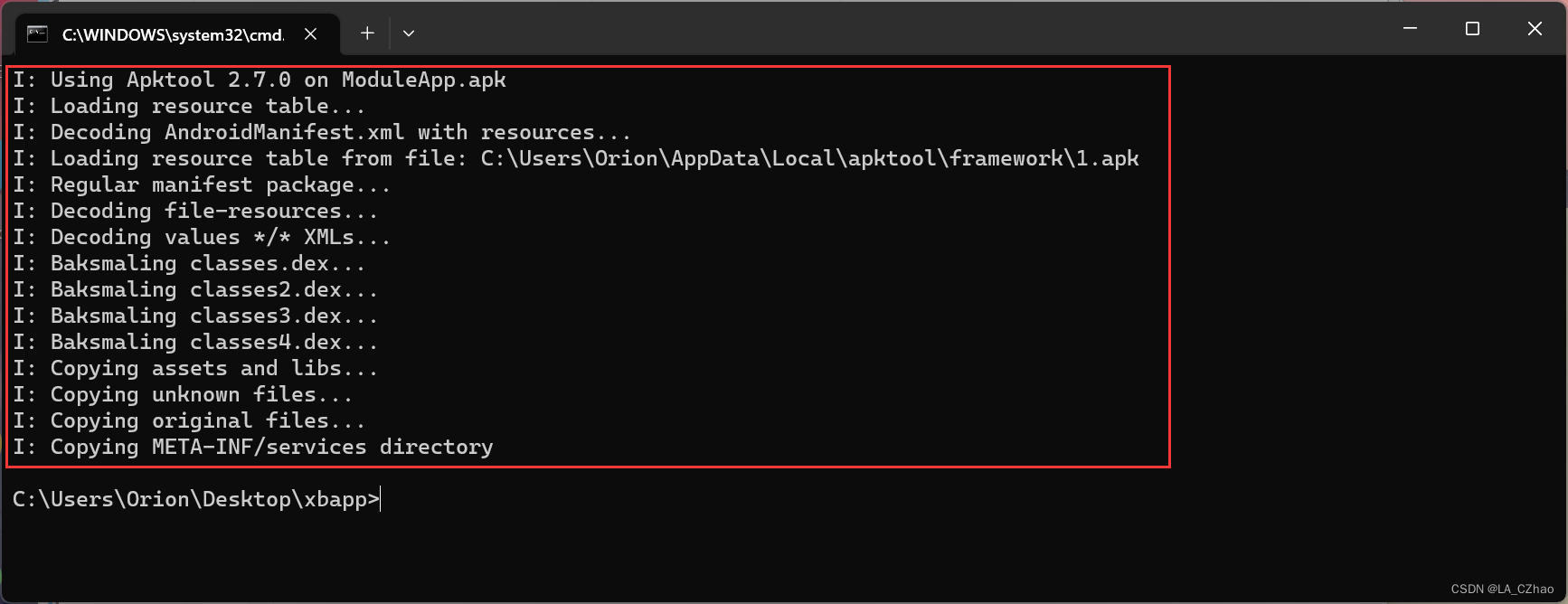Click the 'Using Apktool 2.7.0' output line
The width and height of the screenshot is (1568, 604).
pyautogui.click(x=260, y=80)
